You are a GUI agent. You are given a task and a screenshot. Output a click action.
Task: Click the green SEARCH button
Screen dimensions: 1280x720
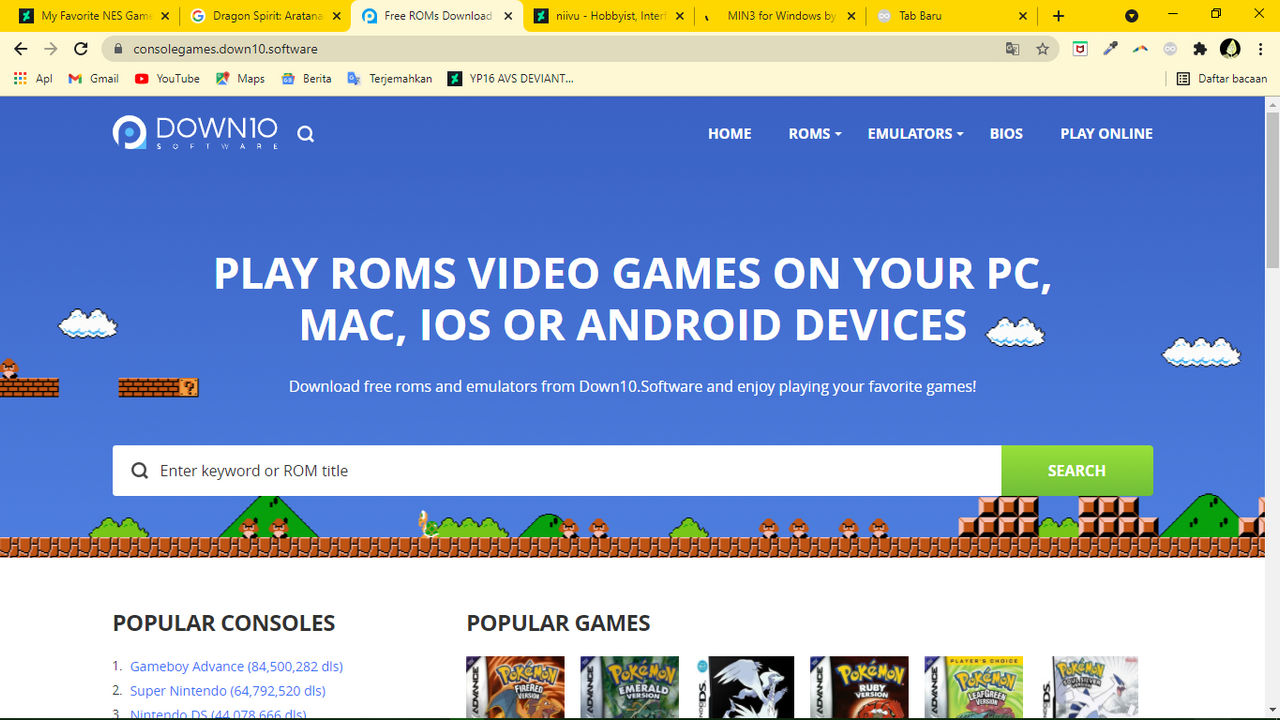point(1077,470)
